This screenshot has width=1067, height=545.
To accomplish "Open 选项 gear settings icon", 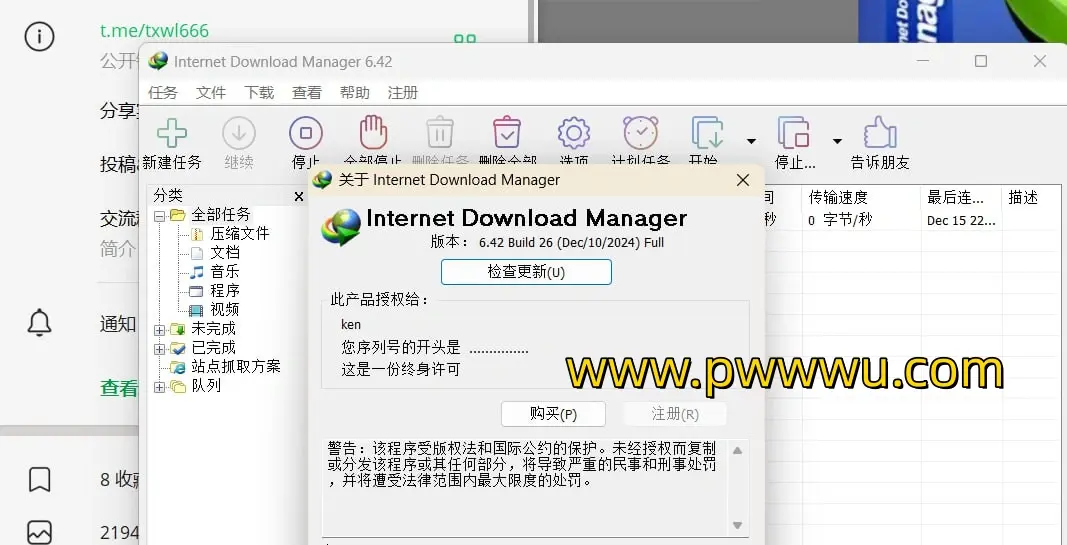I will [x=573, y=133].
